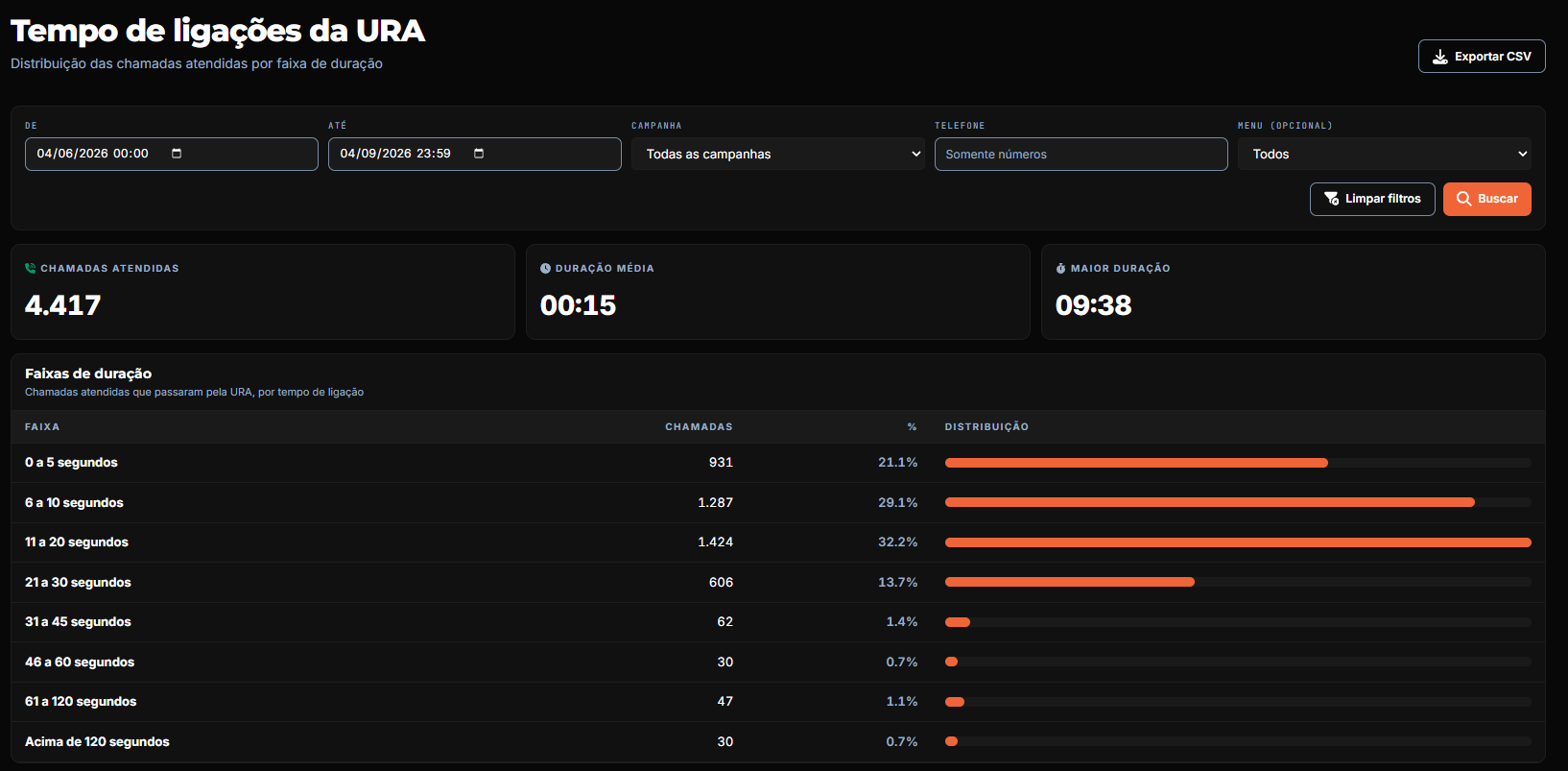The image size is (1568, 771).
Task: Click the call count 931
Action: [721, 463]
